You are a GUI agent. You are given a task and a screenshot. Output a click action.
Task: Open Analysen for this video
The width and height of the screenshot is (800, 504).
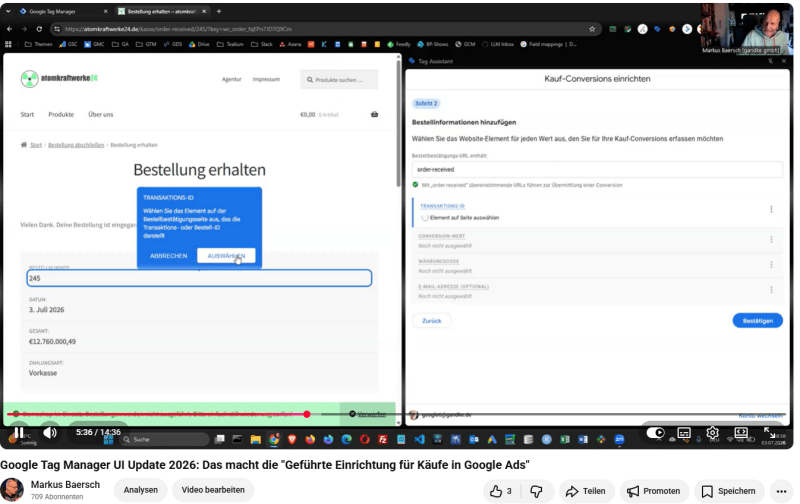(140, 490)
